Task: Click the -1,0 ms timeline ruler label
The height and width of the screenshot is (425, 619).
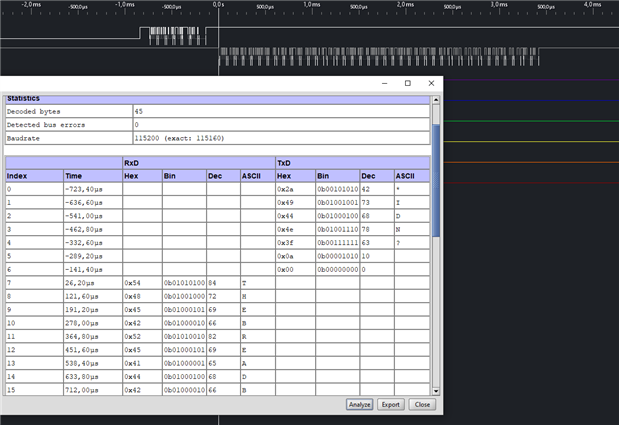Action: pos(123,5)
